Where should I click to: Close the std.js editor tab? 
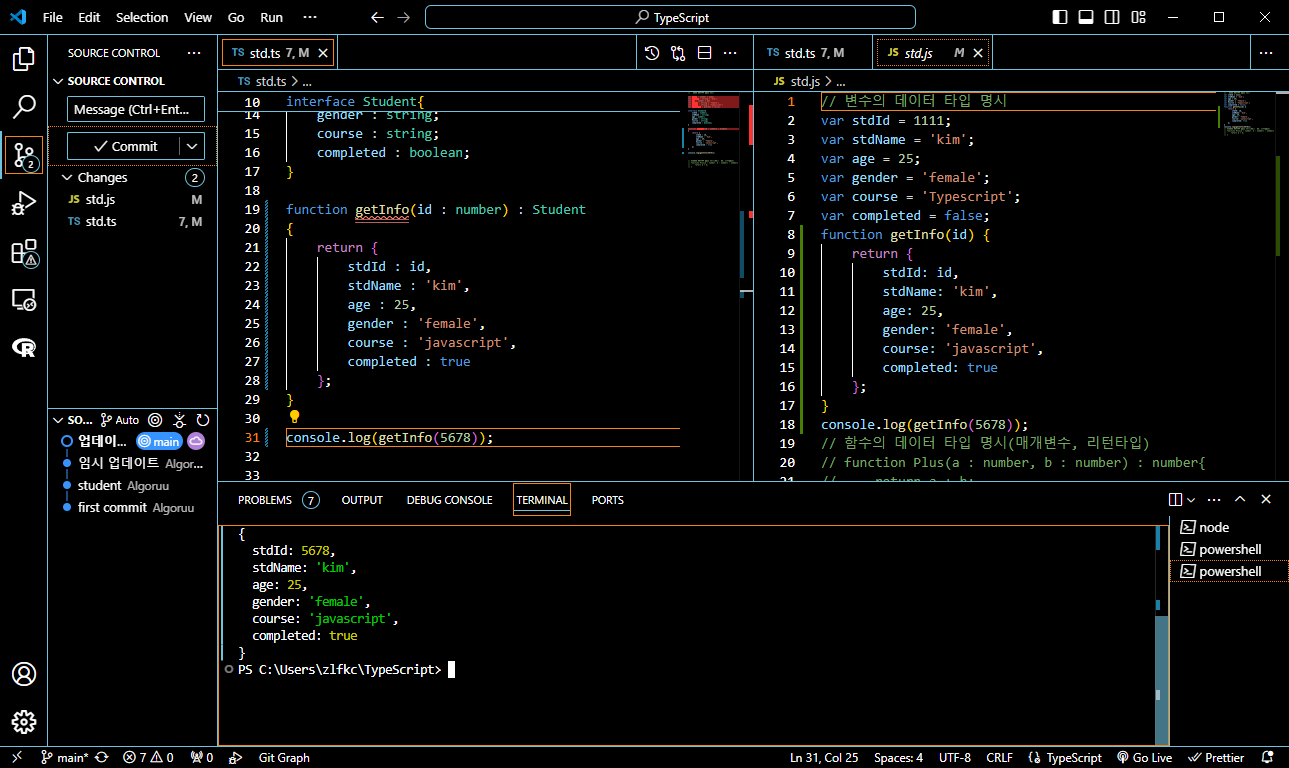click(x=978, y=53)
